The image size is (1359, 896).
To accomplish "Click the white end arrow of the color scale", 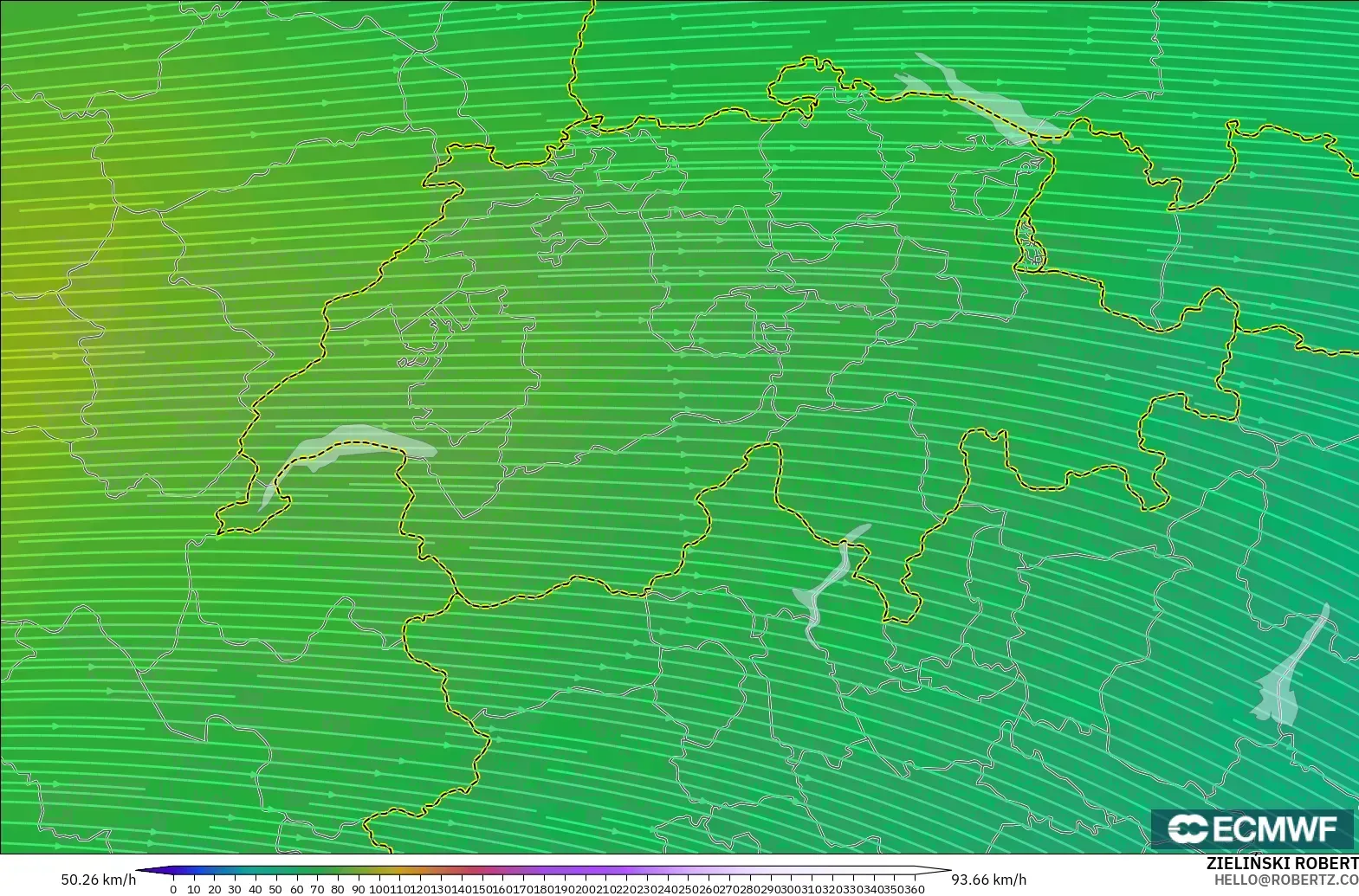I will coord(934,871).
